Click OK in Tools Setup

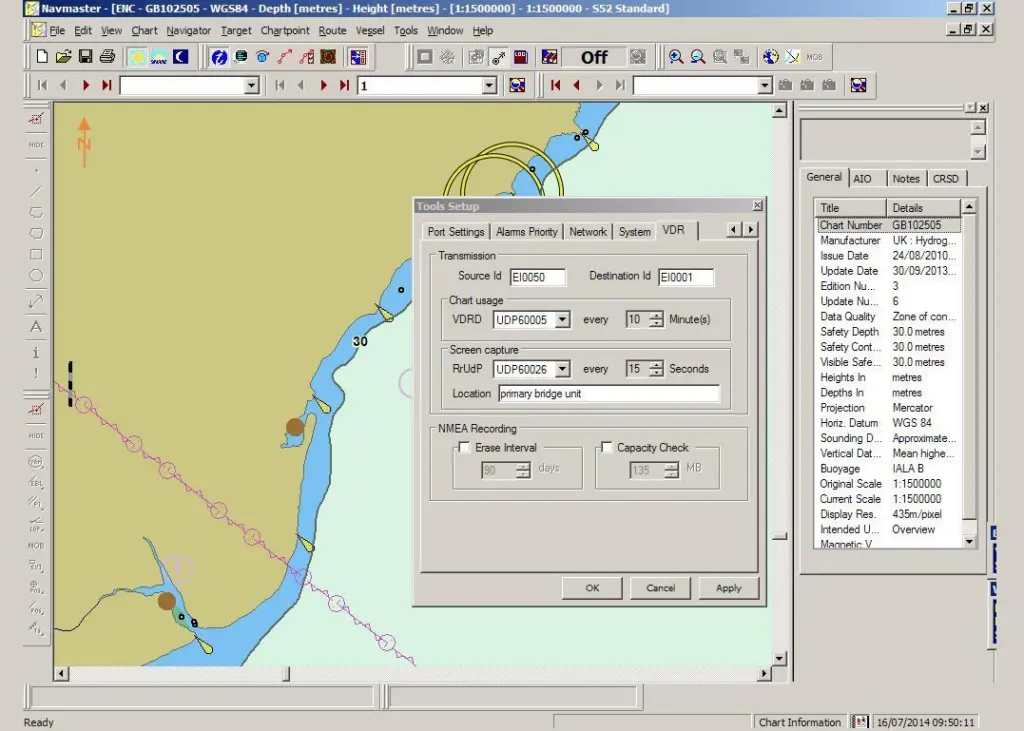click(x=592, y=588)
